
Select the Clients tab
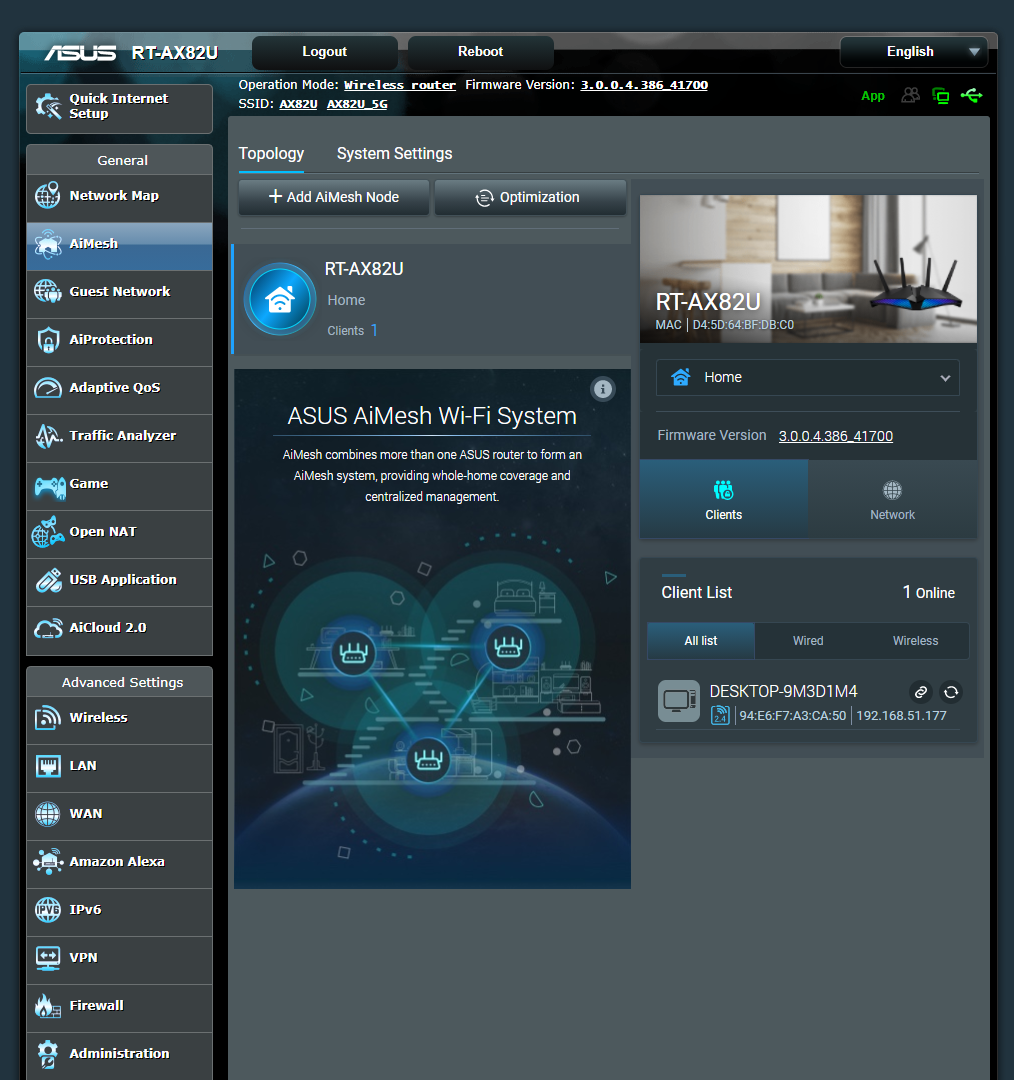[x=723, y=499]
